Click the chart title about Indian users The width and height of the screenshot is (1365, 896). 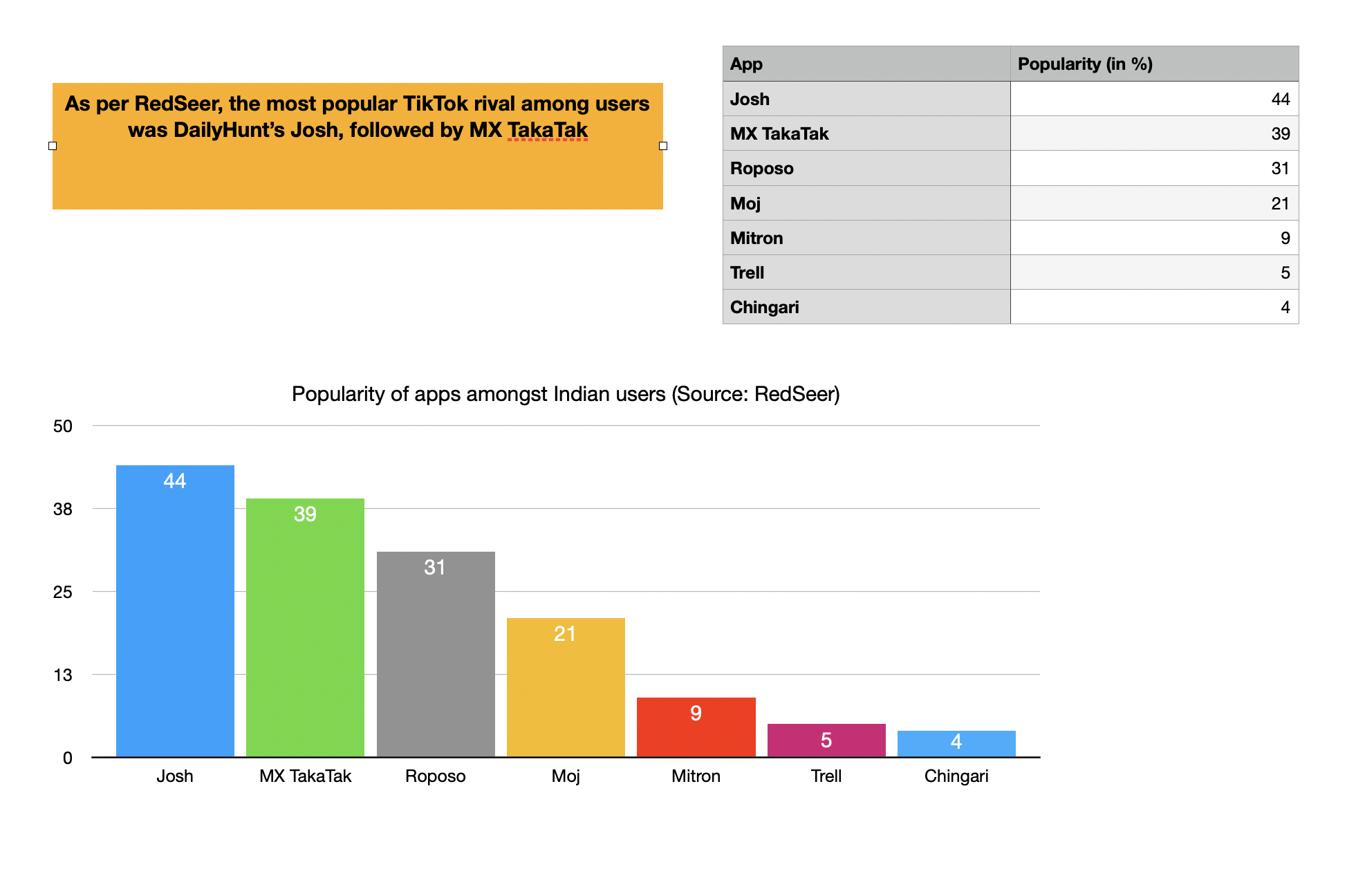pos(565,394)
